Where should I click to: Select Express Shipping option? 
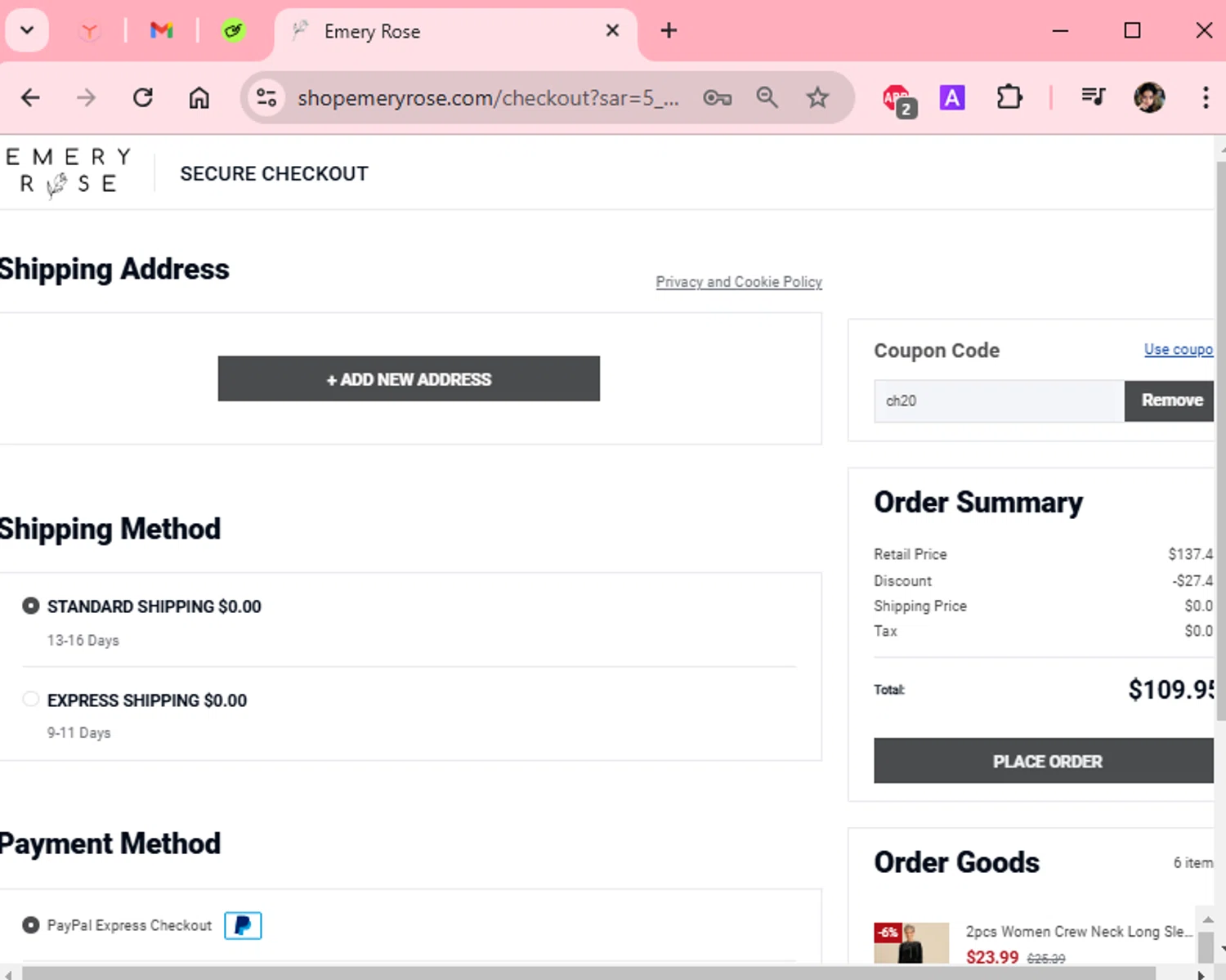tap(30, 700)
